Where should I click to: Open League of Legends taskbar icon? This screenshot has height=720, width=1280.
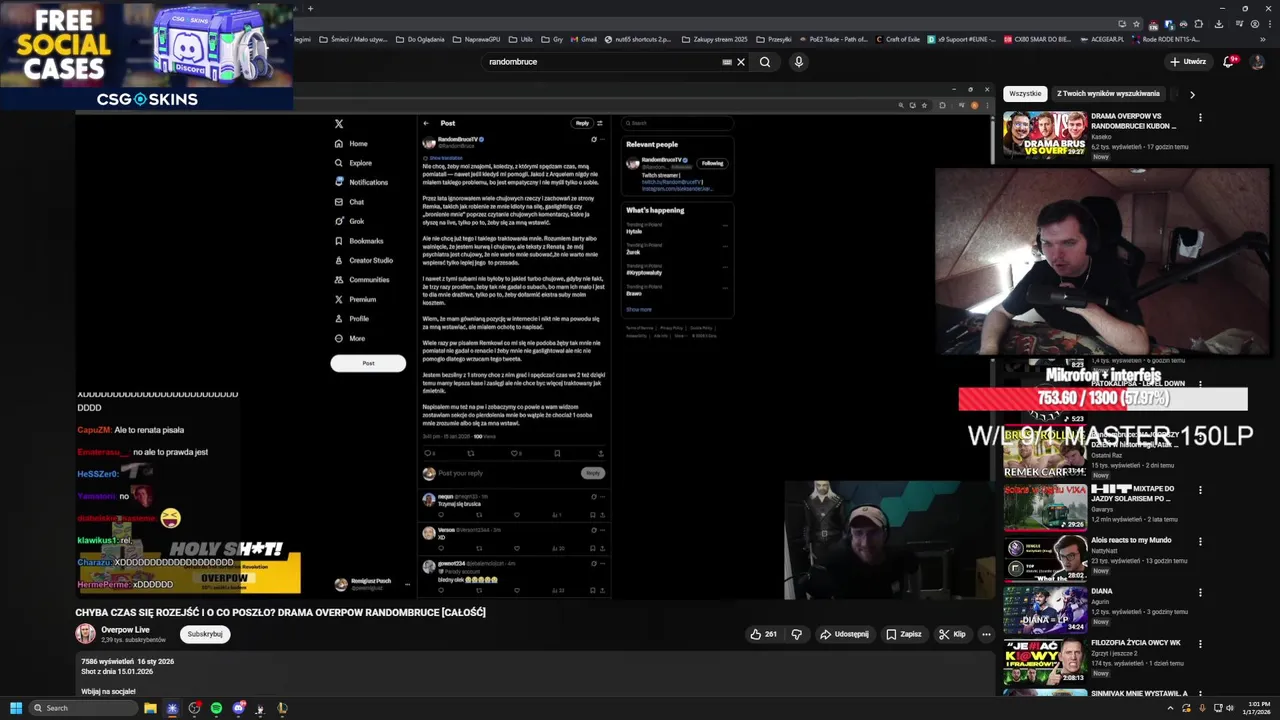pyautogui.click(x=282, y=708)
